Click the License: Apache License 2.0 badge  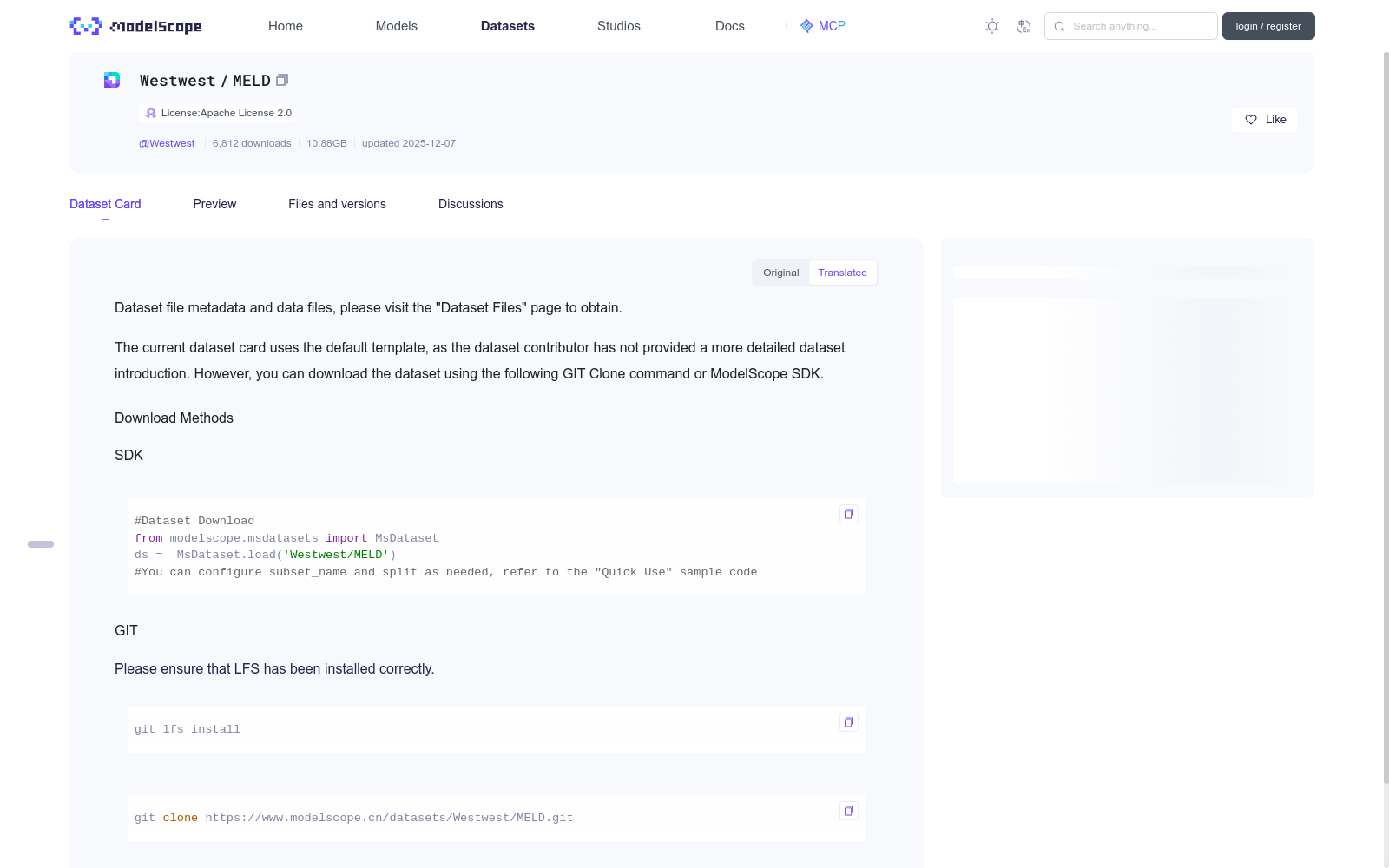pyautogui.click(x=217, y=113)
